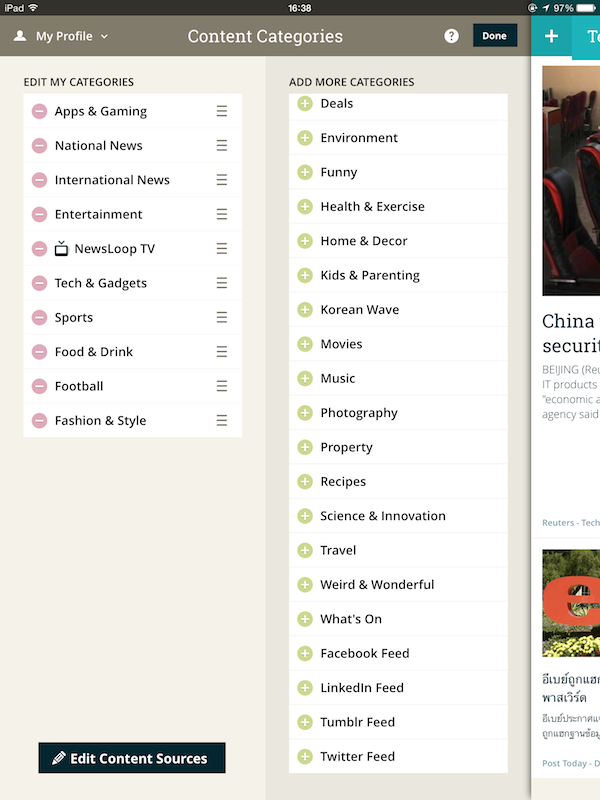Tap the minus icon beside Sports
Screen dimensions: 600x800
pyautogui.click(x=39, y=317)
